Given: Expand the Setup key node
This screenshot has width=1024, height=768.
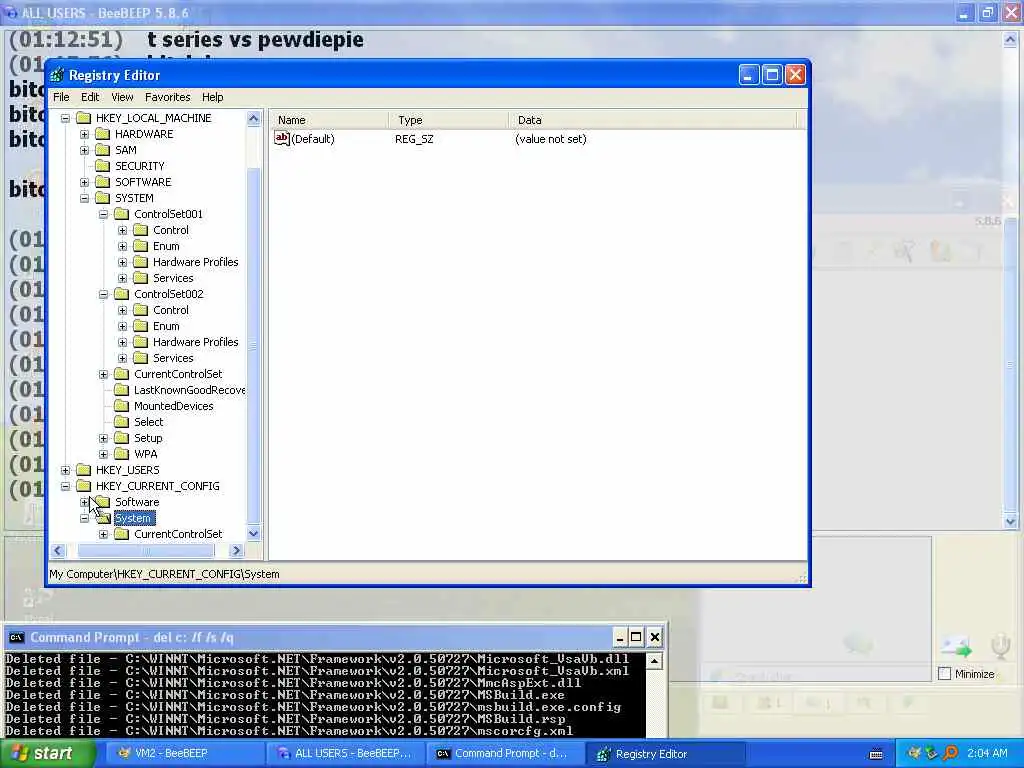Looking at the screenshot, I should pos(103,438).
